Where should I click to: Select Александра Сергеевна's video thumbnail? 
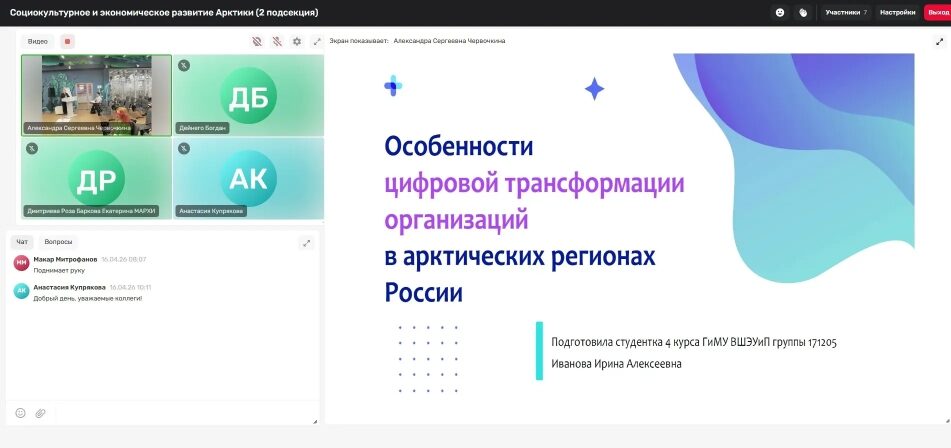[96, 94]
